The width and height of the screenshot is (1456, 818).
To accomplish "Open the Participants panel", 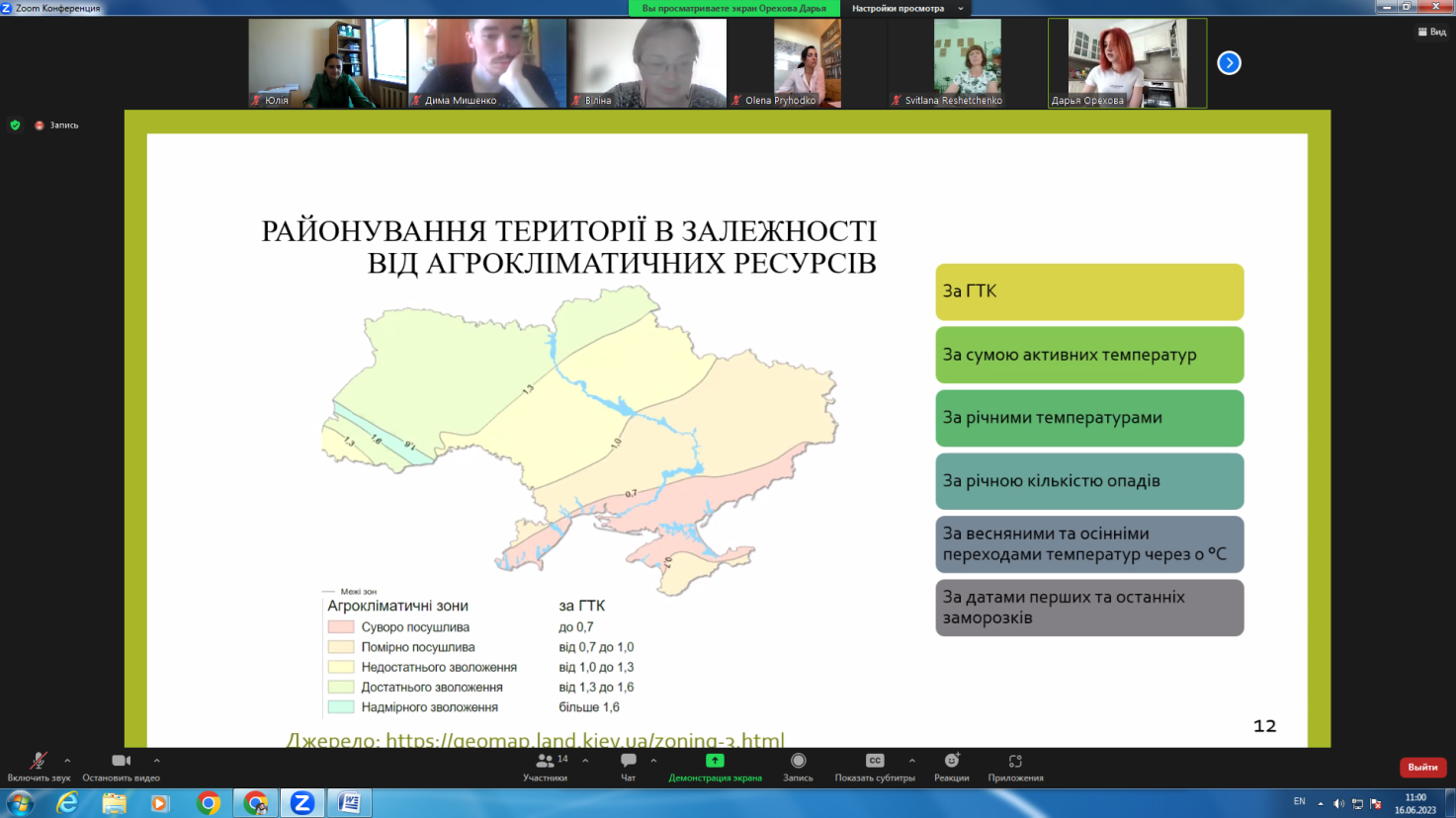I will coord(545,767).
